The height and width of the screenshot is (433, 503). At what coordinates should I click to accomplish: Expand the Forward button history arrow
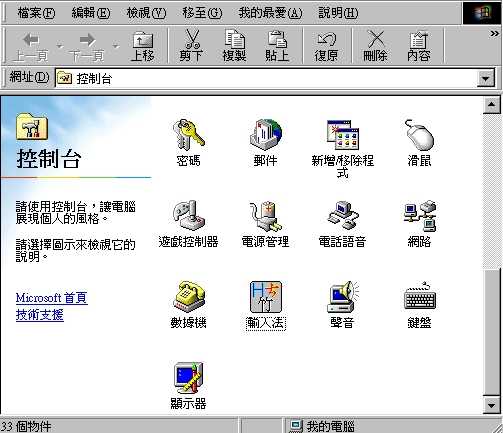tap(116, 46)
